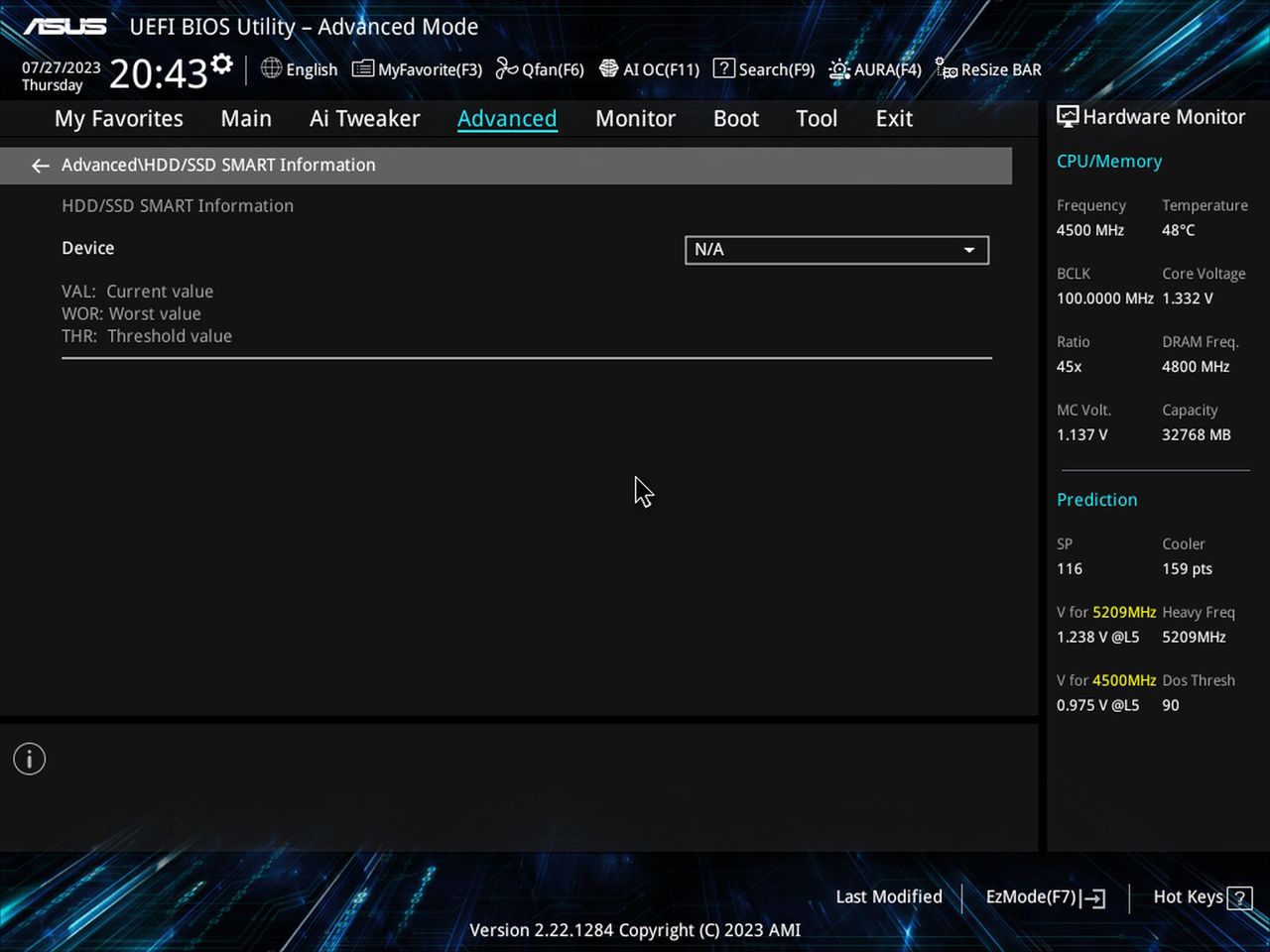Click the EzMode(F7) label
The image size is (1270, 952).
pos(1031,896)
